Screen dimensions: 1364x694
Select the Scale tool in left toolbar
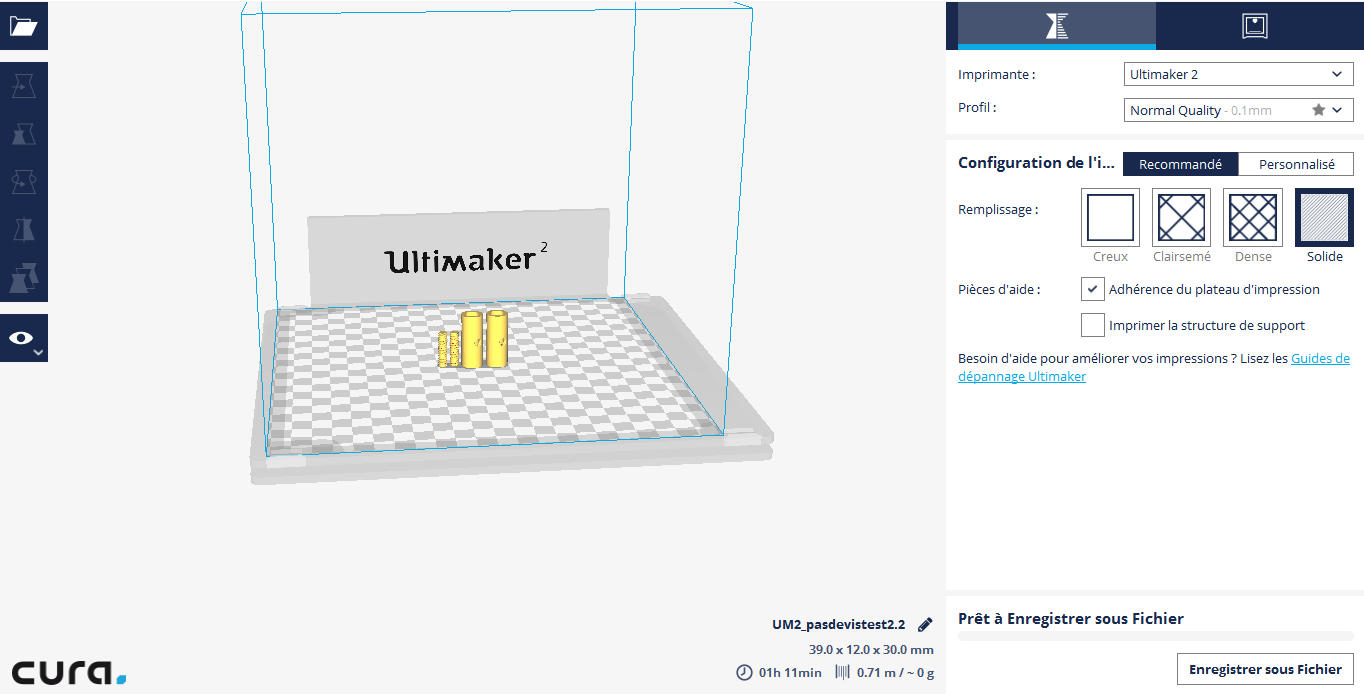[23, 134]
